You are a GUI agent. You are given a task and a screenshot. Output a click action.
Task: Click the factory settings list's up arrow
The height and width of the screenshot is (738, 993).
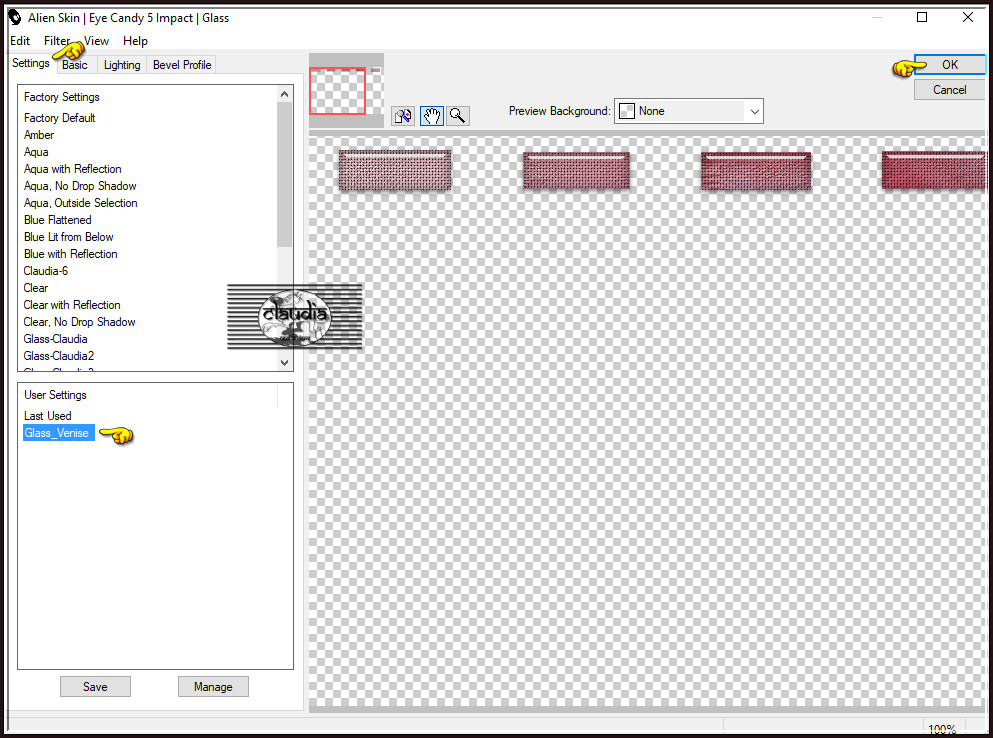pyautogui.click(x=284, y=94)
